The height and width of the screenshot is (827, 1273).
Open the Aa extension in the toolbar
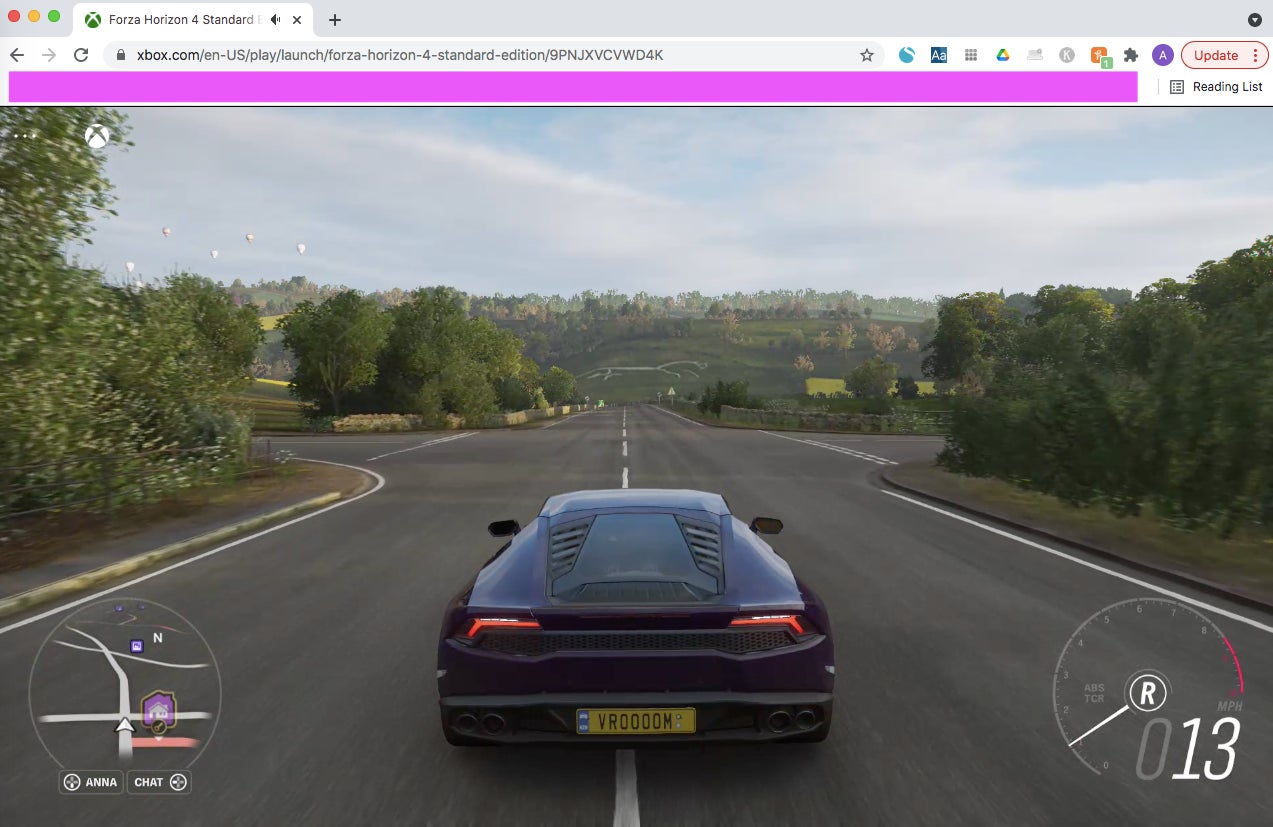[x=938, y=55]
